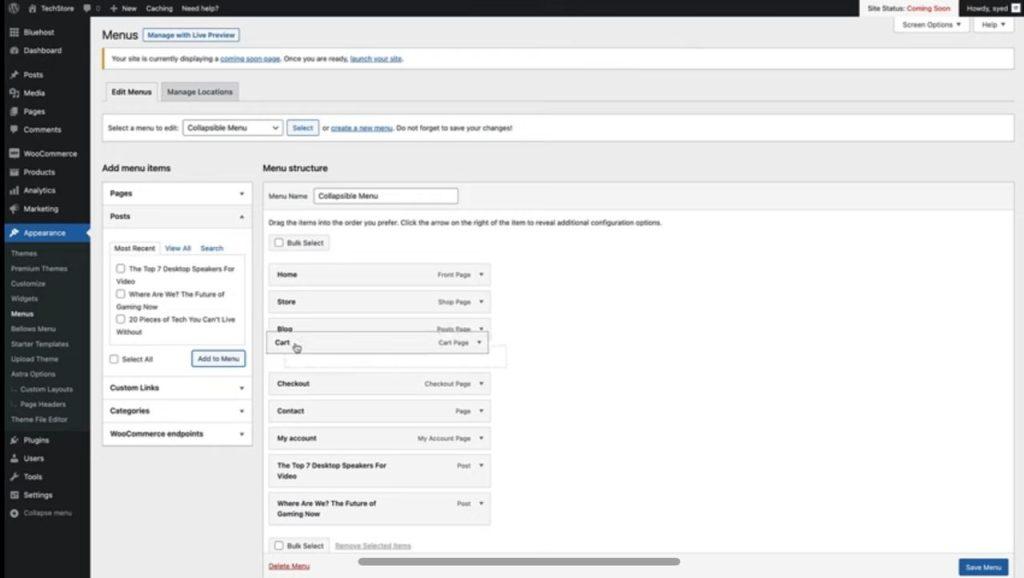
Task: Enable the Bulk Select checkbox
Action: (x=278, y=242)
